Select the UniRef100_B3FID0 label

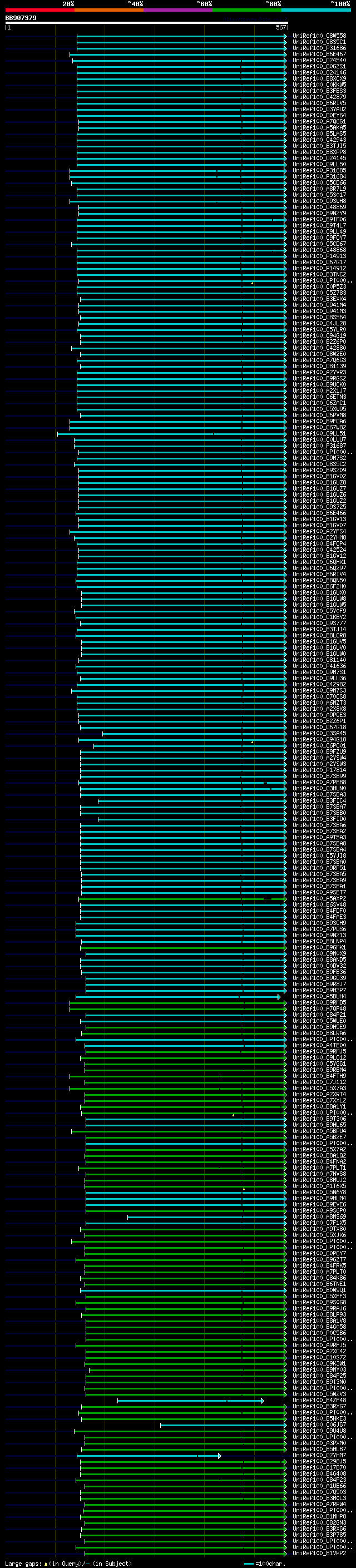(x=319, y=819)
